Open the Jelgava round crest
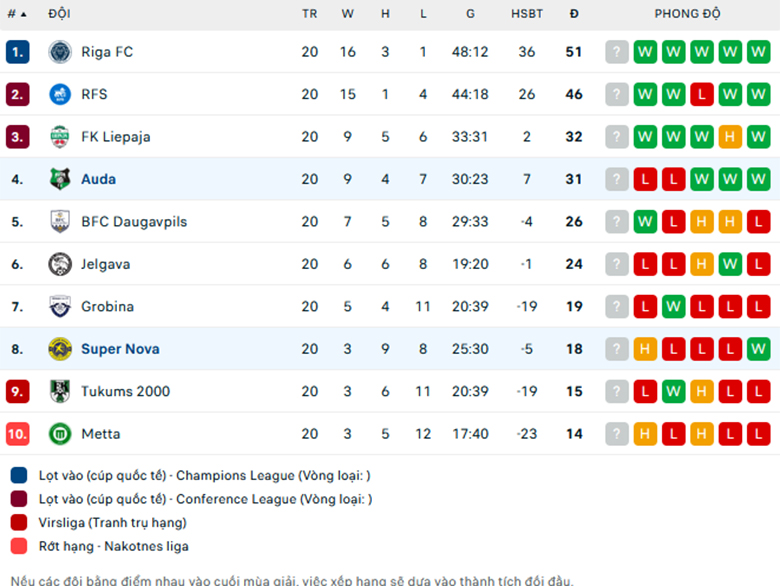780x586 pixels. tap(60, 264)
